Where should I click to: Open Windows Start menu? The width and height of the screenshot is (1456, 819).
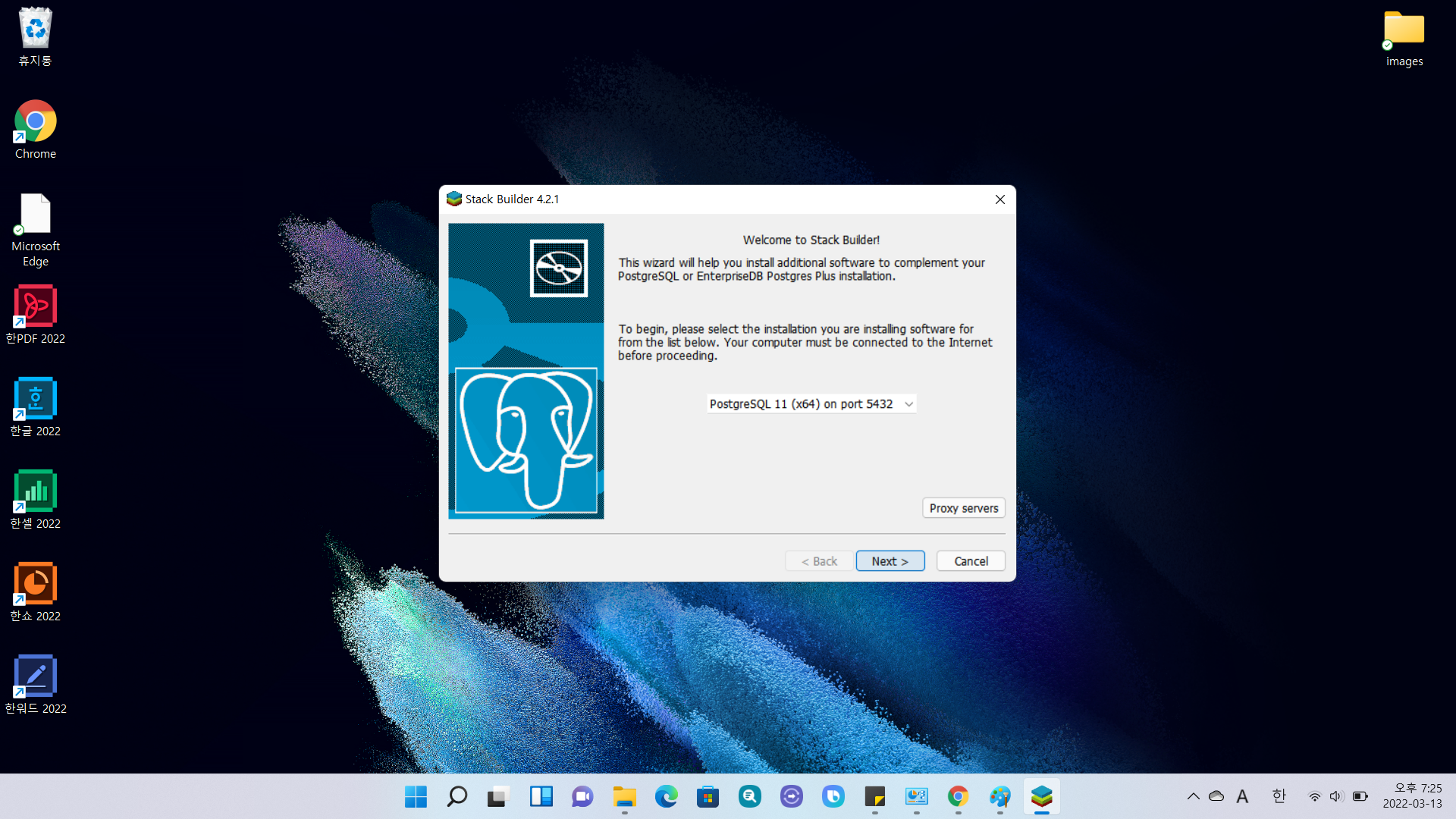416,796
